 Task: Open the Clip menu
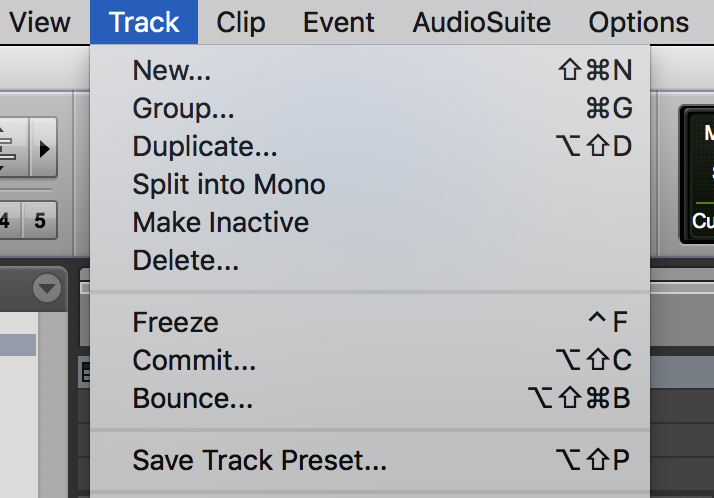[240, 22]
